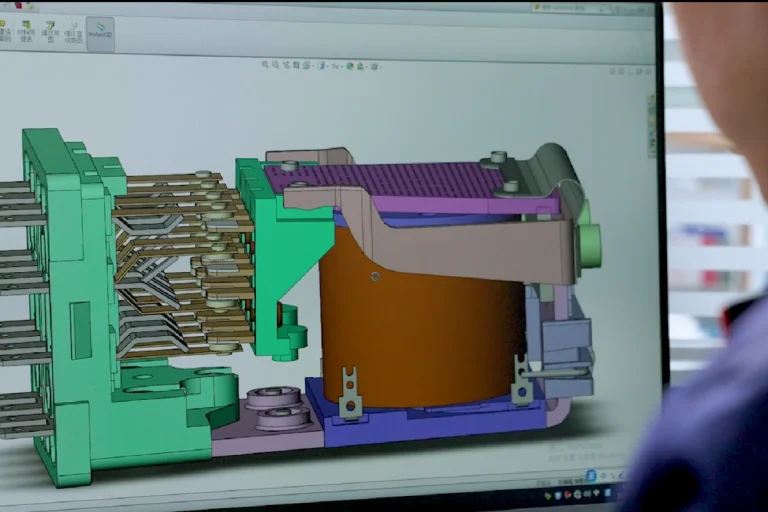
Task: Click the Edit Appearance color ball
Action: click(x=351, y=66)
